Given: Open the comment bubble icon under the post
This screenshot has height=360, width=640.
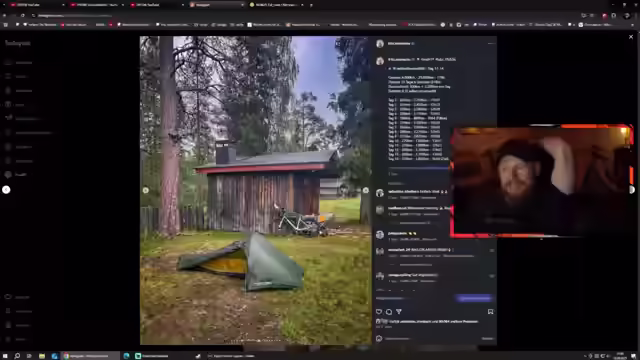Looking at the screenshot, I should pyautogui.click(x=389, y=312).
